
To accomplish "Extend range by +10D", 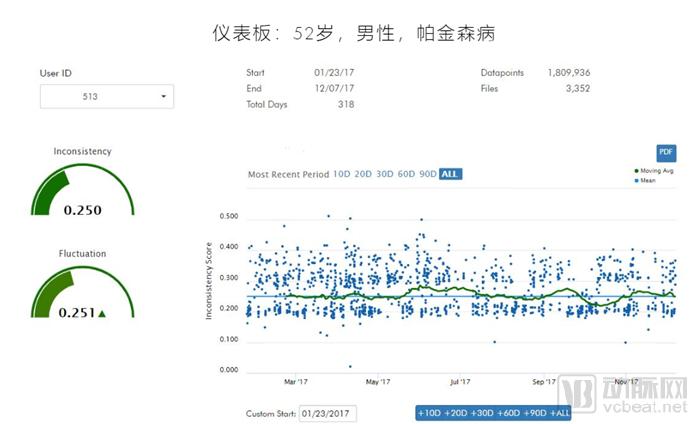I will (429, 413).
